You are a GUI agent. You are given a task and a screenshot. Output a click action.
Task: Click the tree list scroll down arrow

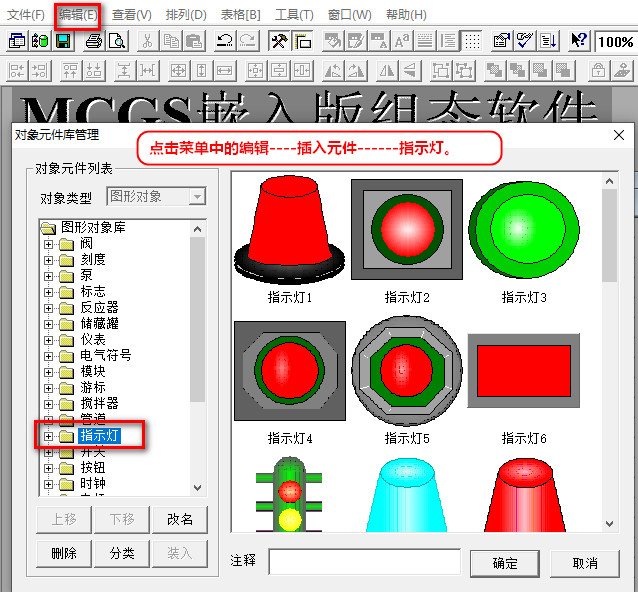click(x=198, y=487)
